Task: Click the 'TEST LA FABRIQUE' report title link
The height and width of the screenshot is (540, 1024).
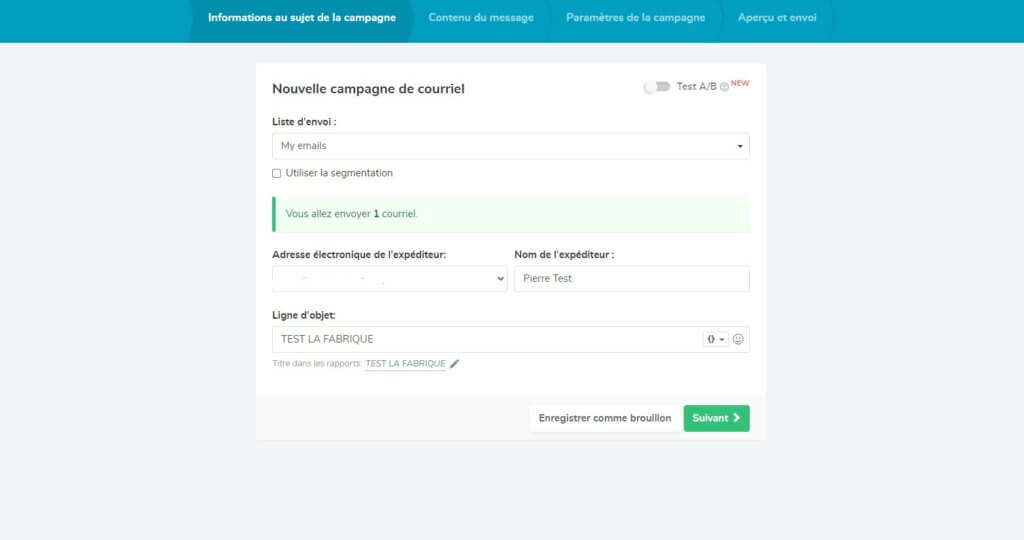Action: click(405, 364)
